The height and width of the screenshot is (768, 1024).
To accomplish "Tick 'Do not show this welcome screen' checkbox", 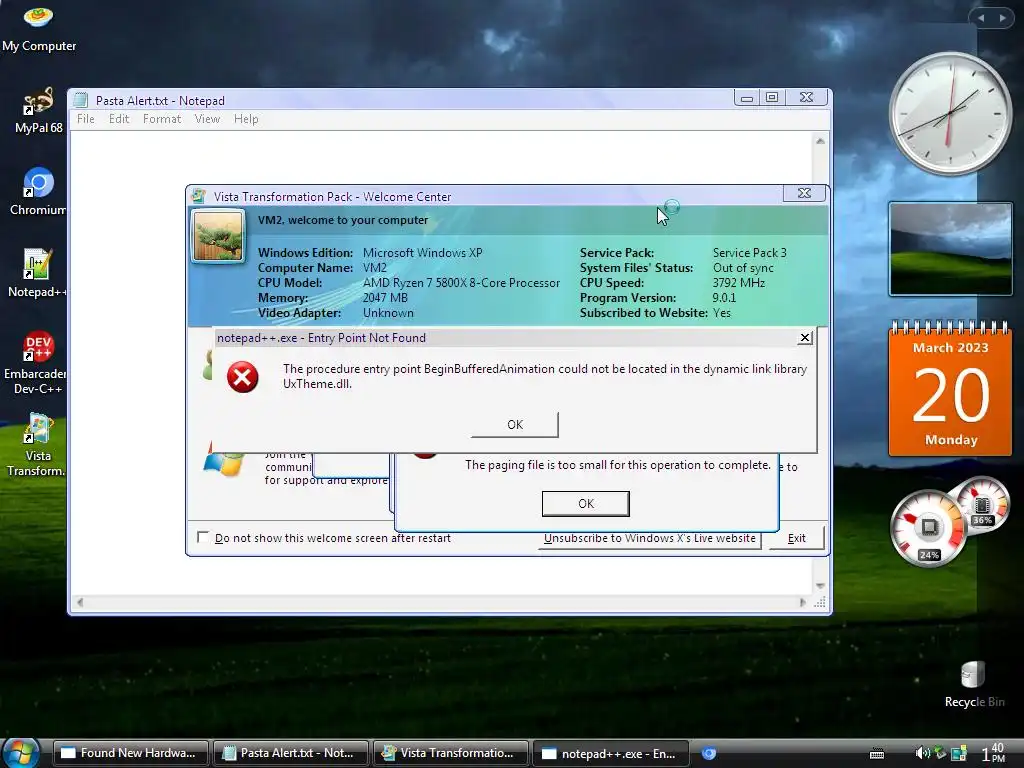I will click(x=203, y=537).
